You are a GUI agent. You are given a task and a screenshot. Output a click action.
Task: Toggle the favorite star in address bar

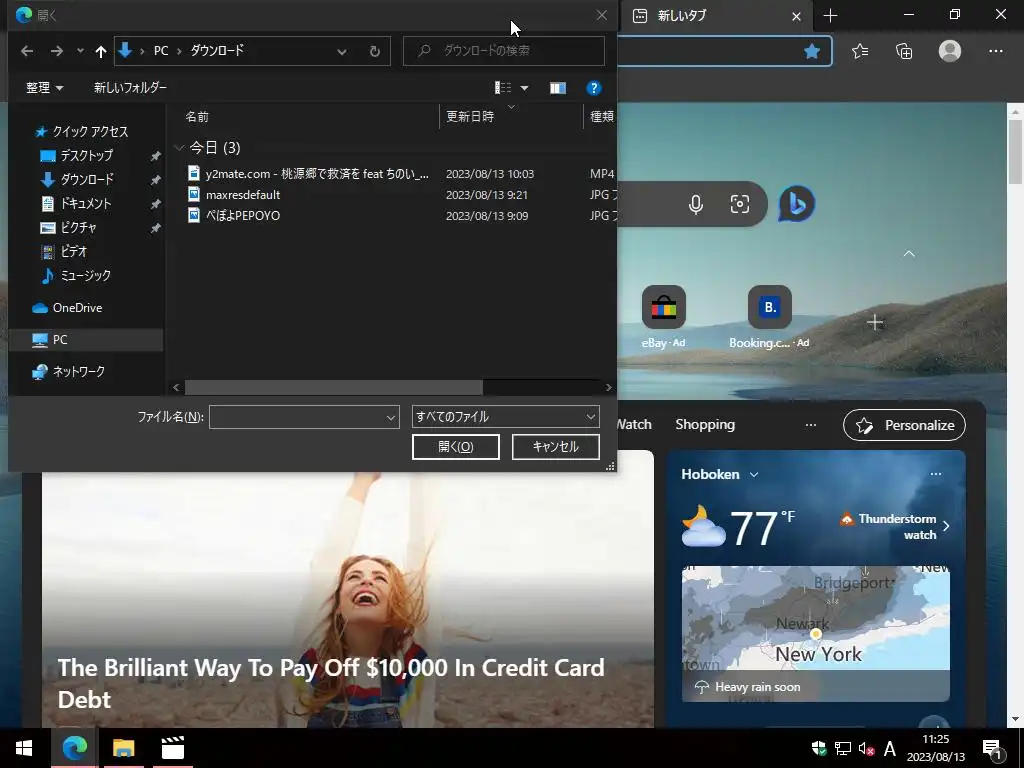(812, 51)
